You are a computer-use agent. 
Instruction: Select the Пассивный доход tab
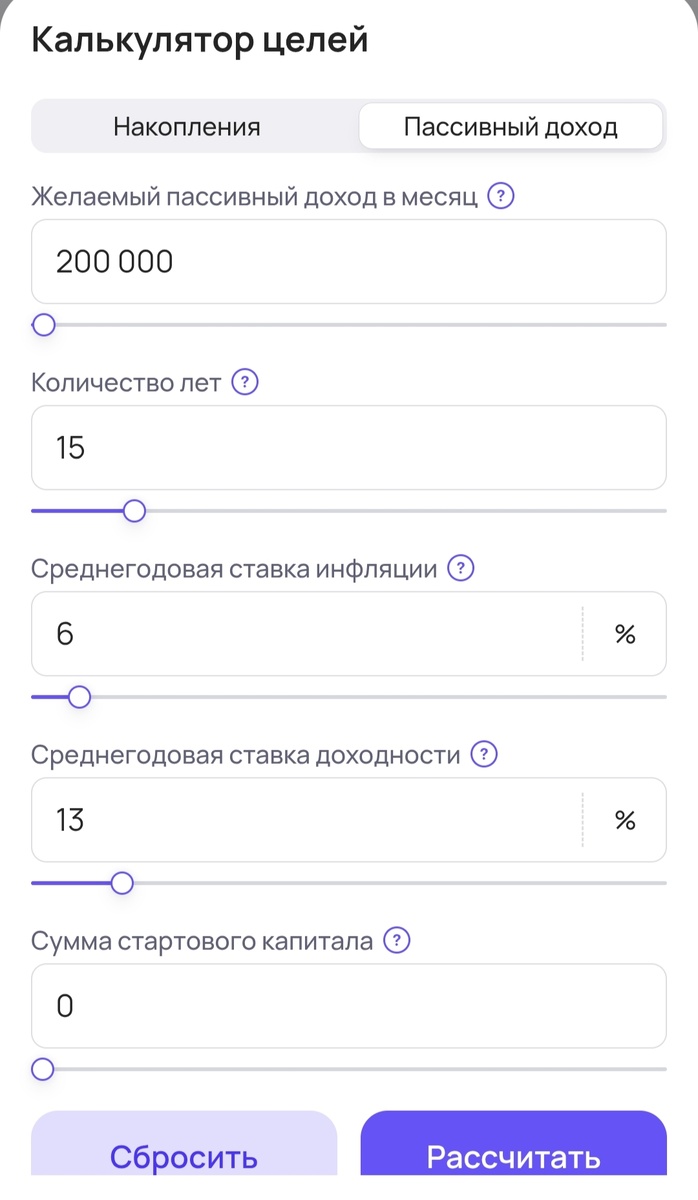coord(510,124)
